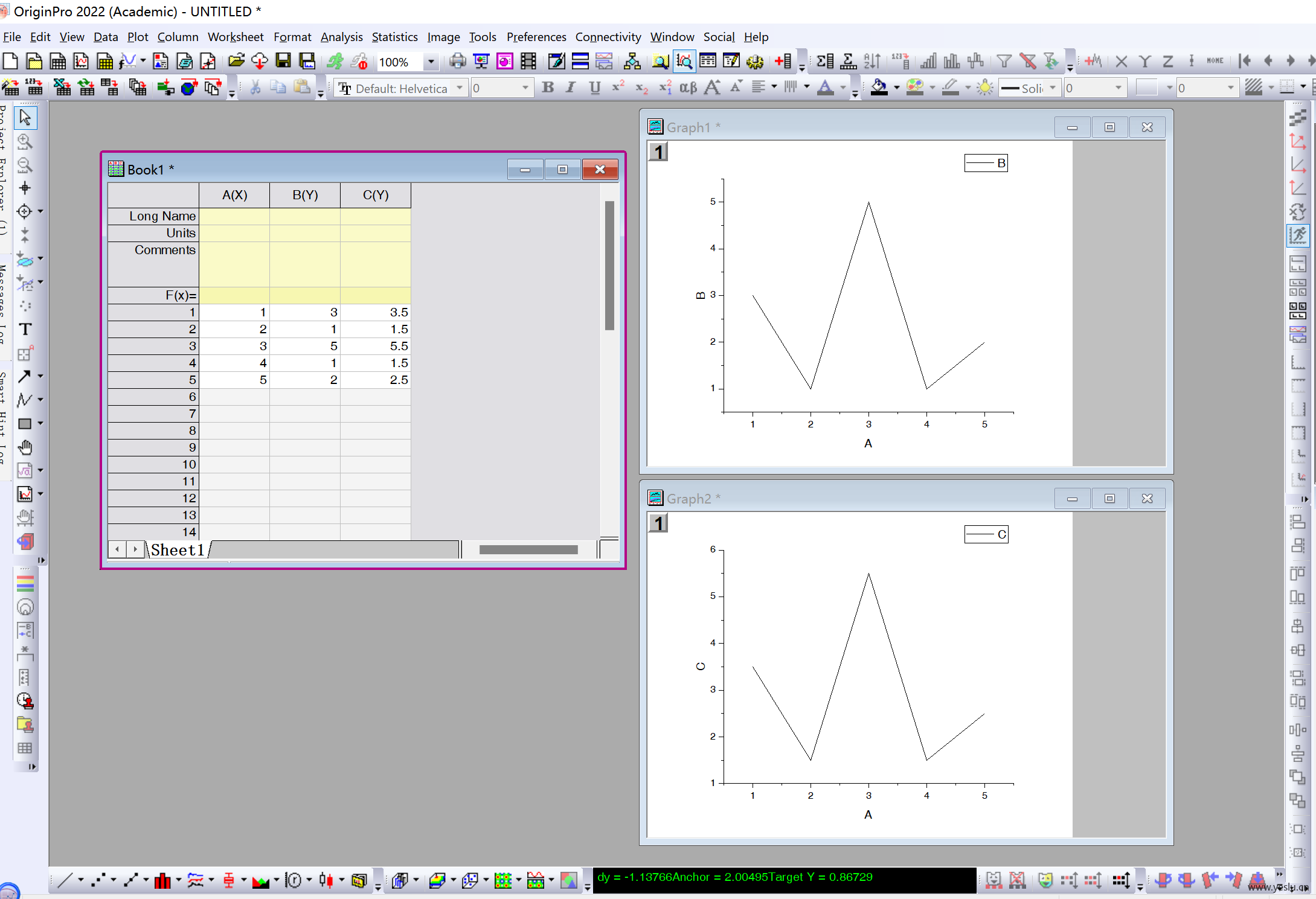The width and height of the screenshot is (1316, 899).
Task: Expand the font color dropdown arrow
Action: pos(843,88)
